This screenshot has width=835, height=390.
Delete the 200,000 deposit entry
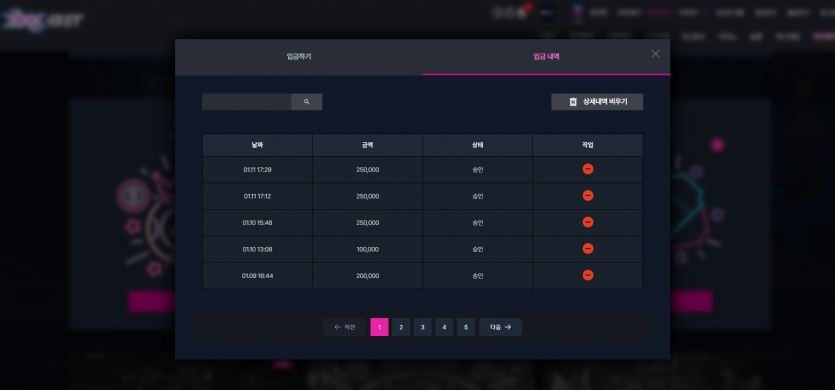click(x=588, y=275)
